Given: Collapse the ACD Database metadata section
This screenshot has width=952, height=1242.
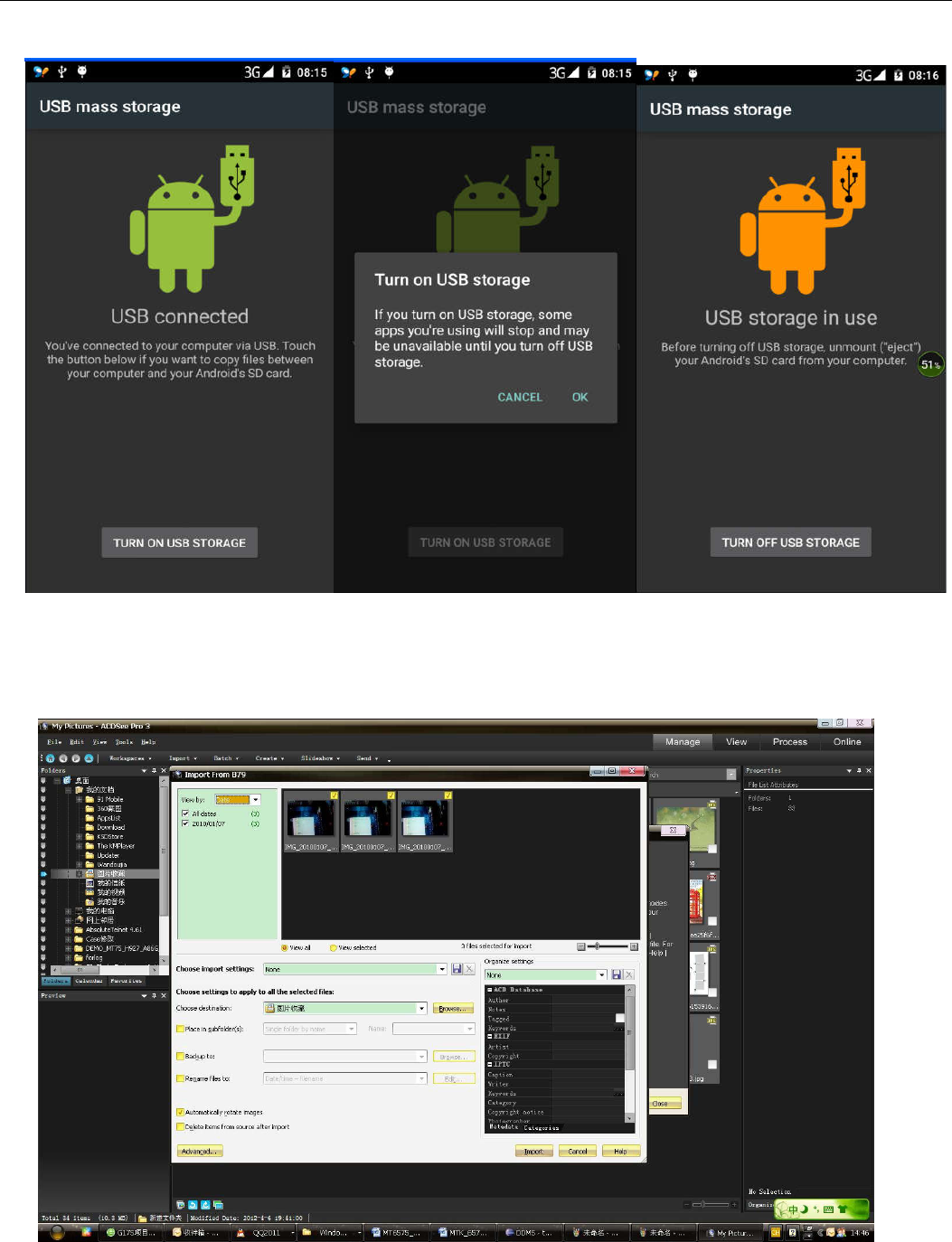Looking at the screenshot, I should [x=489, y=990].
